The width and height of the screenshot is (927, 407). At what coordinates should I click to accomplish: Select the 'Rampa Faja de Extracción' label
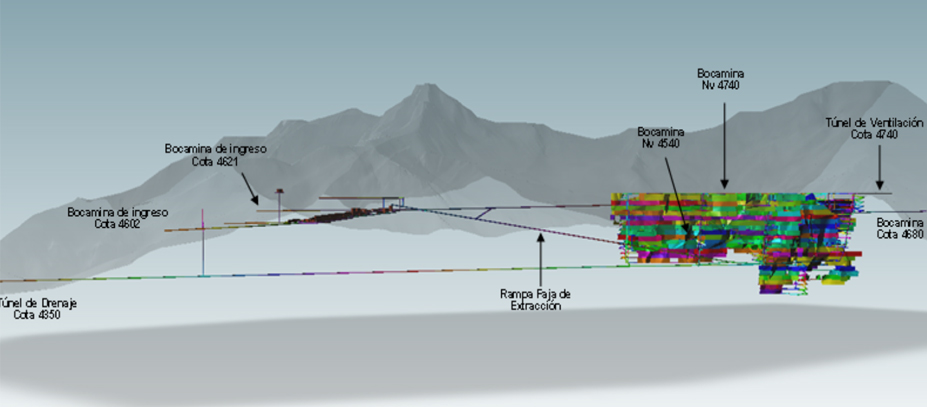coord(539,299)
